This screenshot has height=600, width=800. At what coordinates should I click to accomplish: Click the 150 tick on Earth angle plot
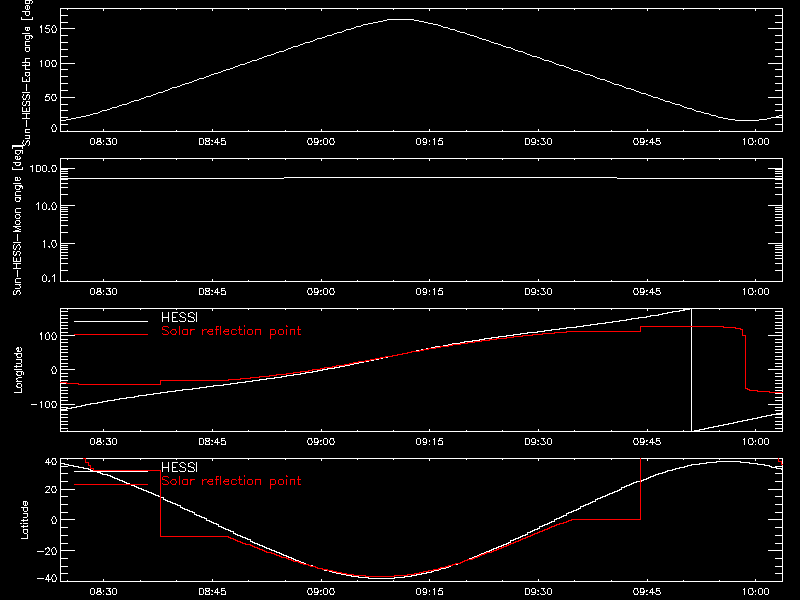47,30
